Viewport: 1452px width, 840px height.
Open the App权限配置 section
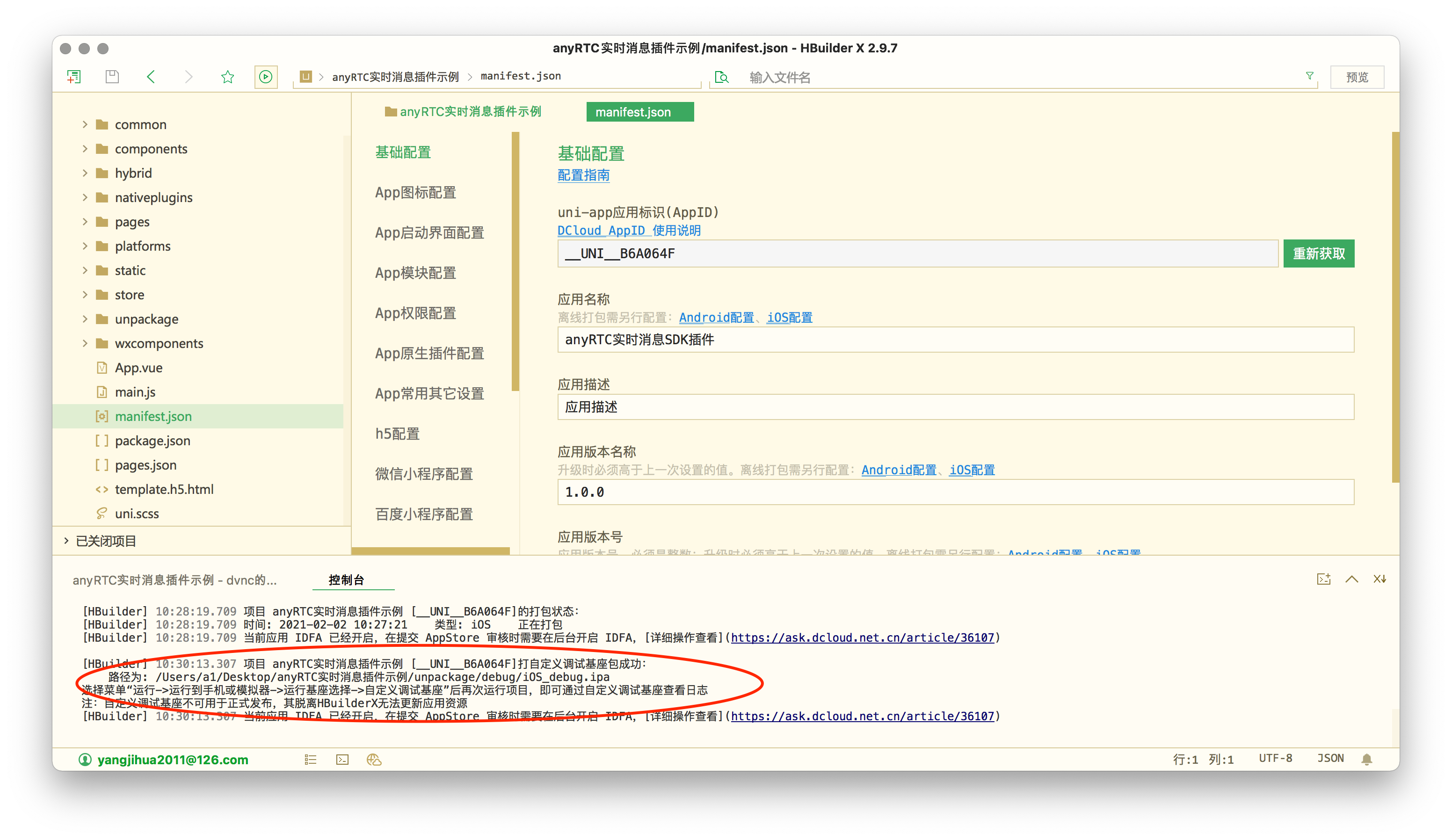[415, 313]
